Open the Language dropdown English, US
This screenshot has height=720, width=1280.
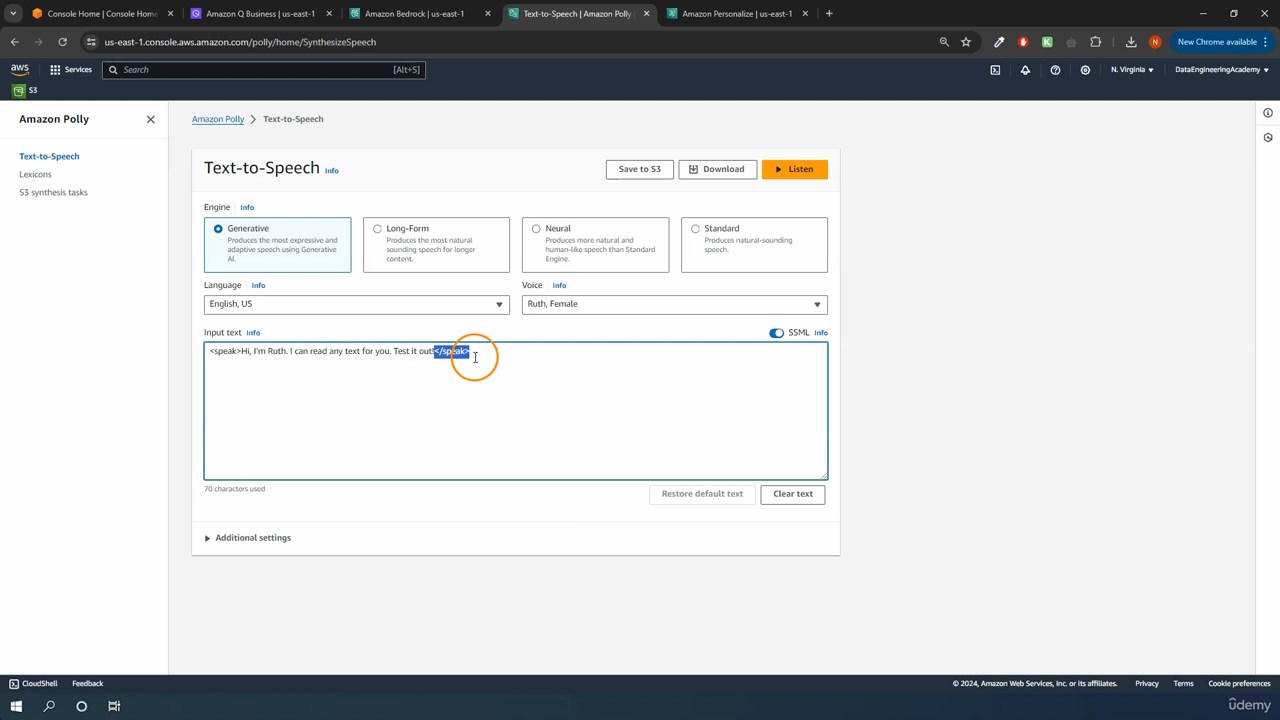pyautogui.click(x=356, y=304)
